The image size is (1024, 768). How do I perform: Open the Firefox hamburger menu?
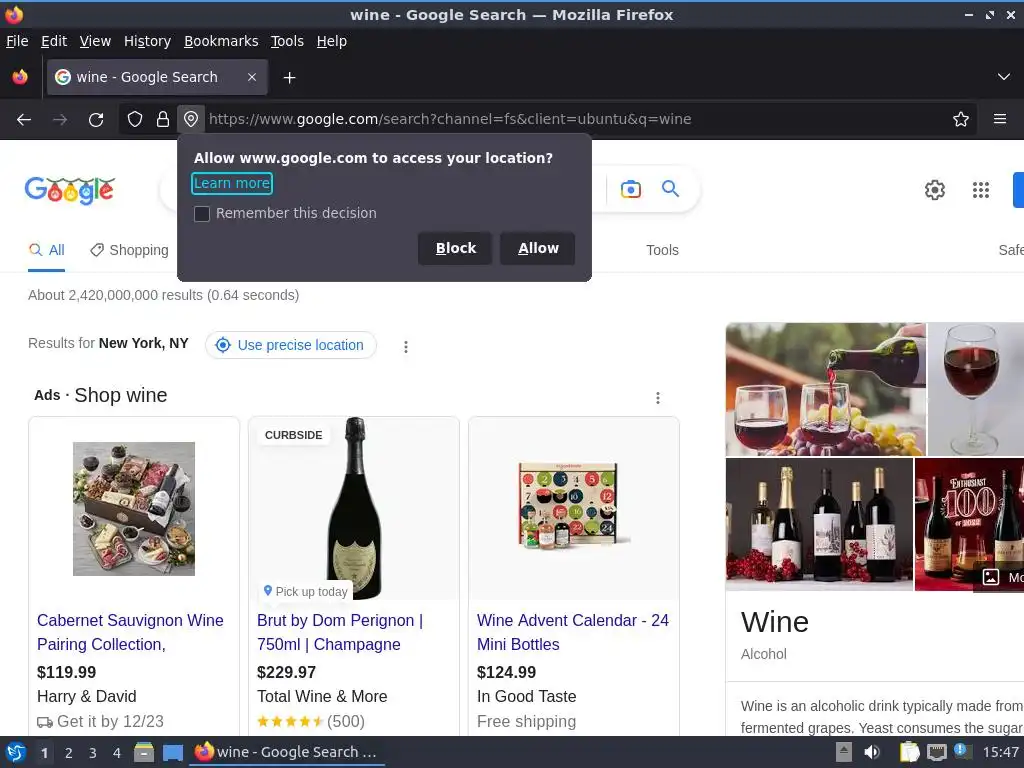tap(1000, 119)
